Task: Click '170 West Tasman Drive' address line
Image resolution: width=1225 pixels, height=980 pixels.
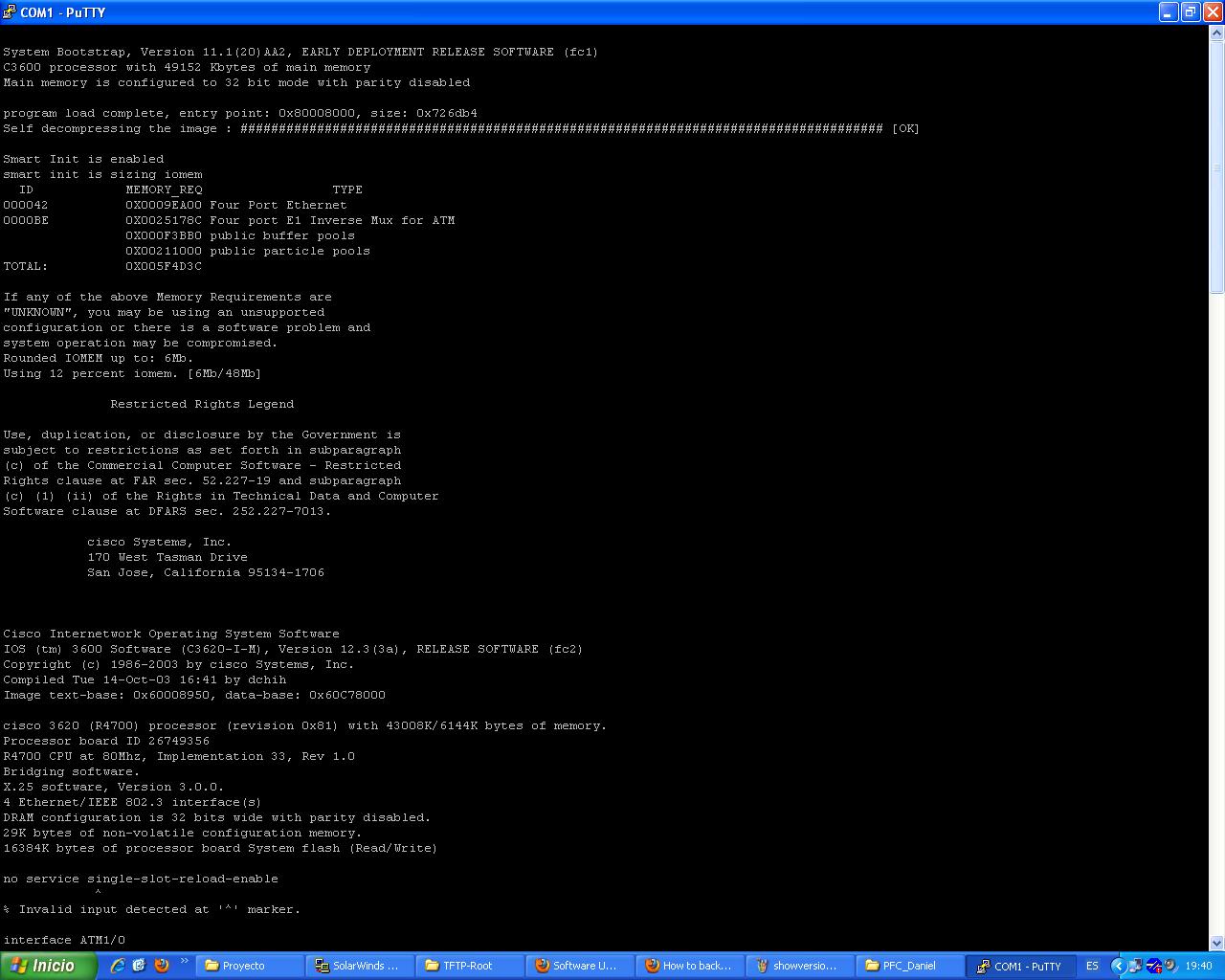Action: [x=167, y=557]
